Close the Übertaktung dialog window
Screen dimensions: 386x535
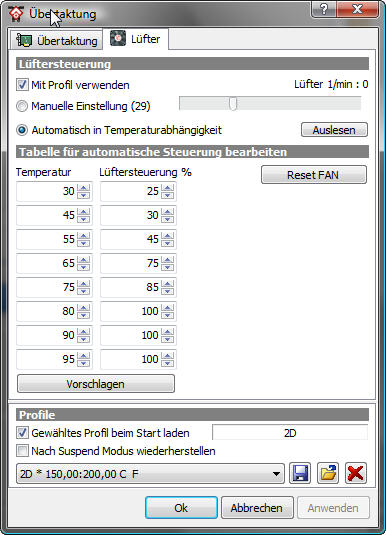point(357,9)
